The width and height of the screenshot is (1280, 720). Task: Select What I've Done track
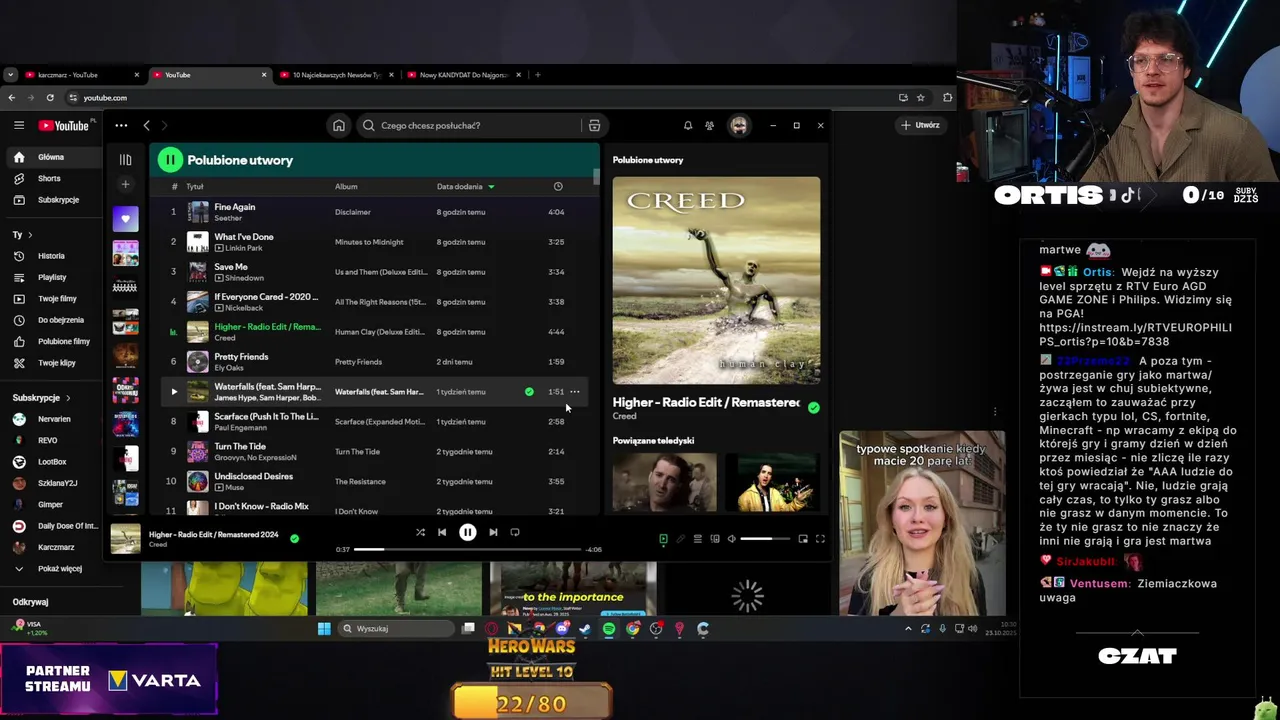coord(244,237)
